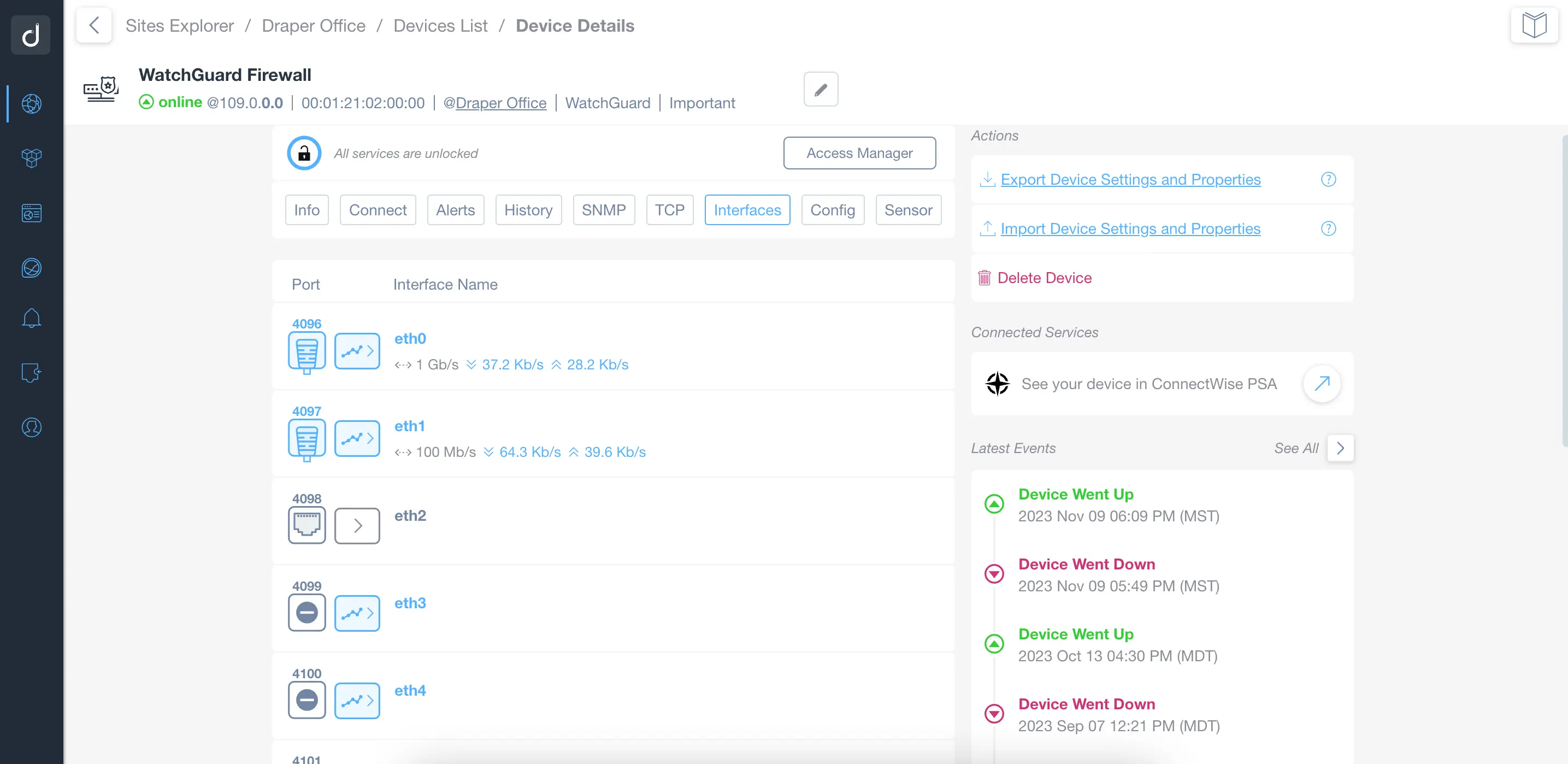Open the eth1 traffic graph button
The width and height of the screenshot is (1568, 764).
pos(357,439)
